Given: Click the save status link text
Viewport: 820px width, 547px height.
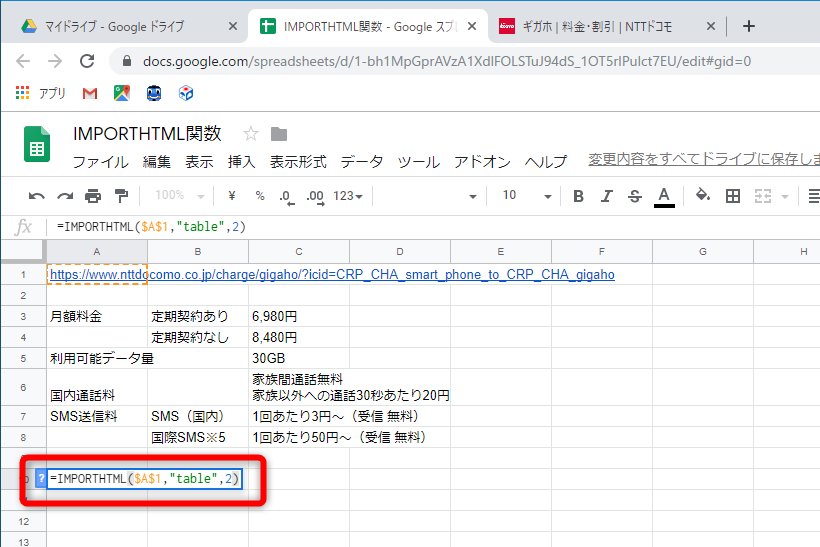Looking at the screenshot, I should [x=704, y=159].
